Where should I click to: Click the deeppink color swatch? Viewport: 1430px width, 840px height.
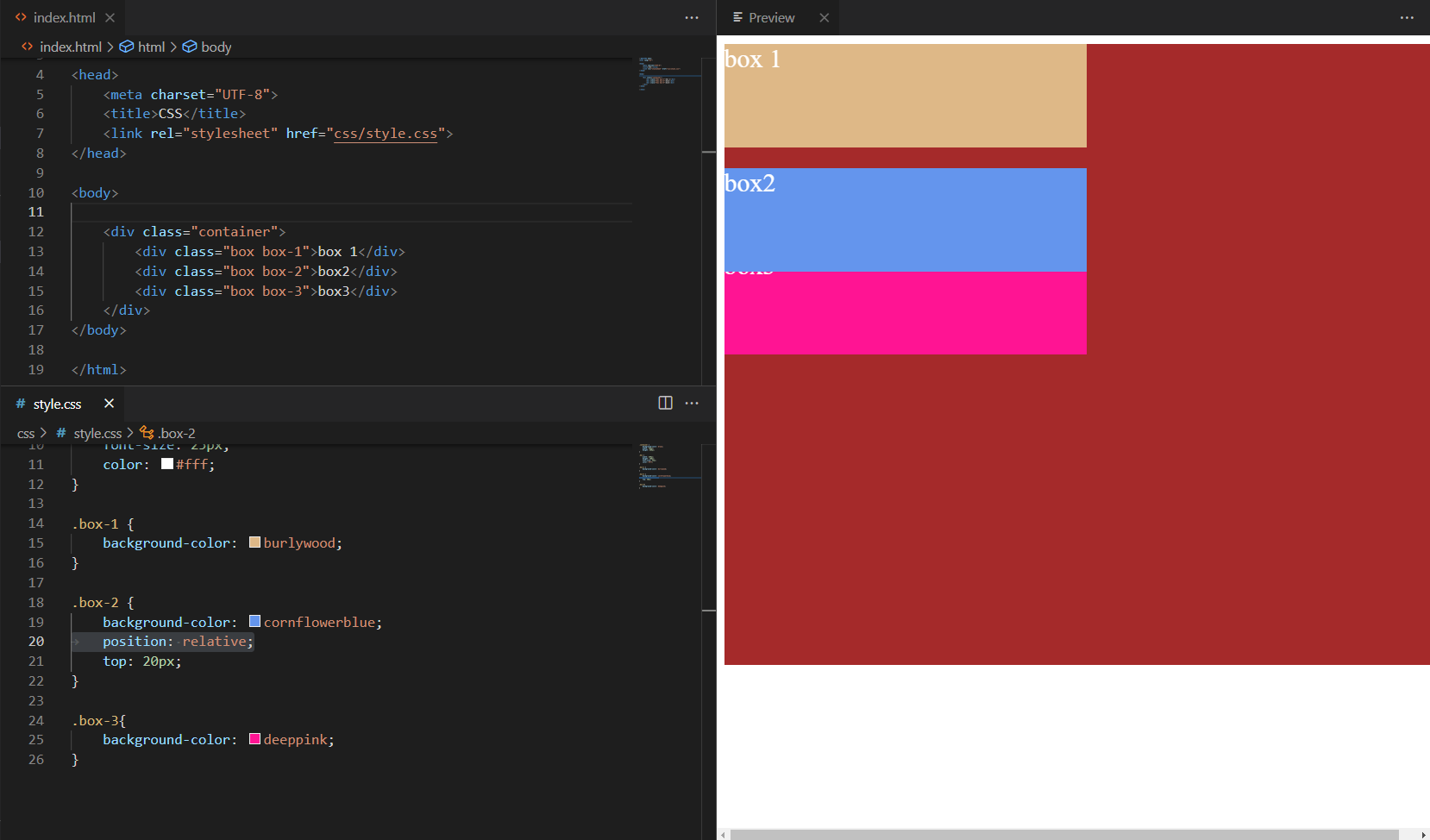tap(254, 739)
